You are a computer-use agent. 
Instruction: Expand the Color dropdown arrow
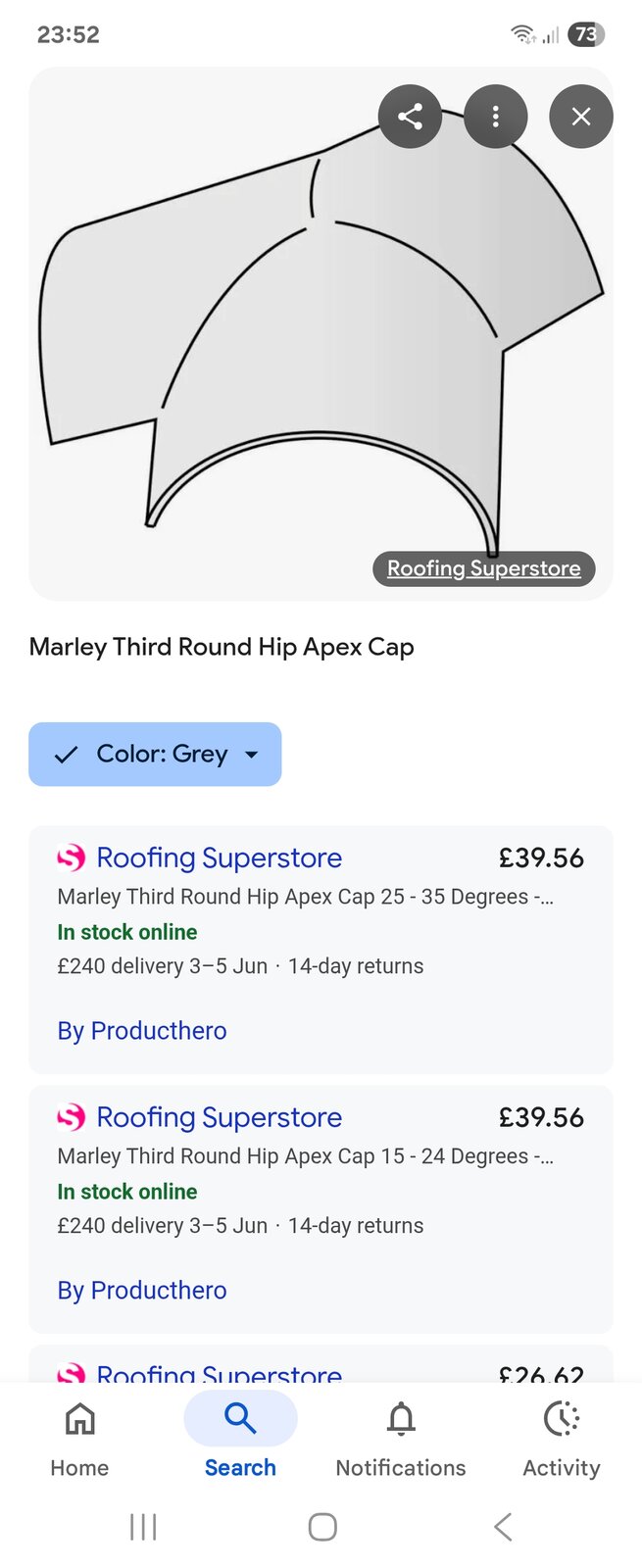pos(252,754)
